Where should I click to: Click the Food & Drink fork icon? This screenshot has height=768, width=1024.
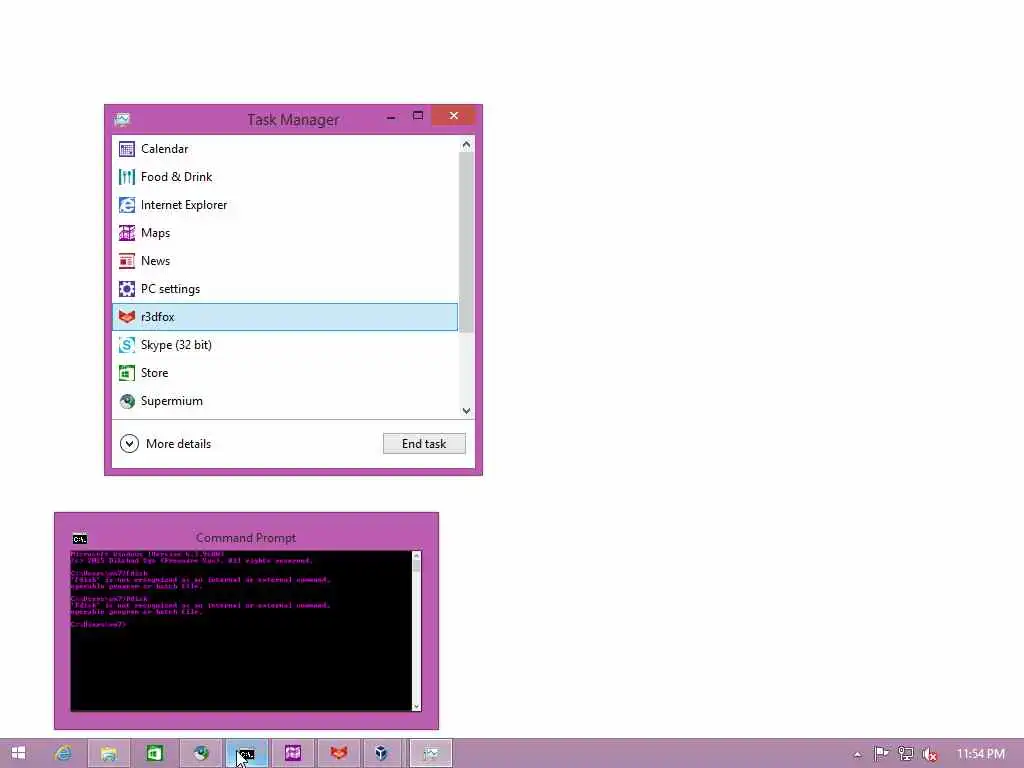point(127,177)
